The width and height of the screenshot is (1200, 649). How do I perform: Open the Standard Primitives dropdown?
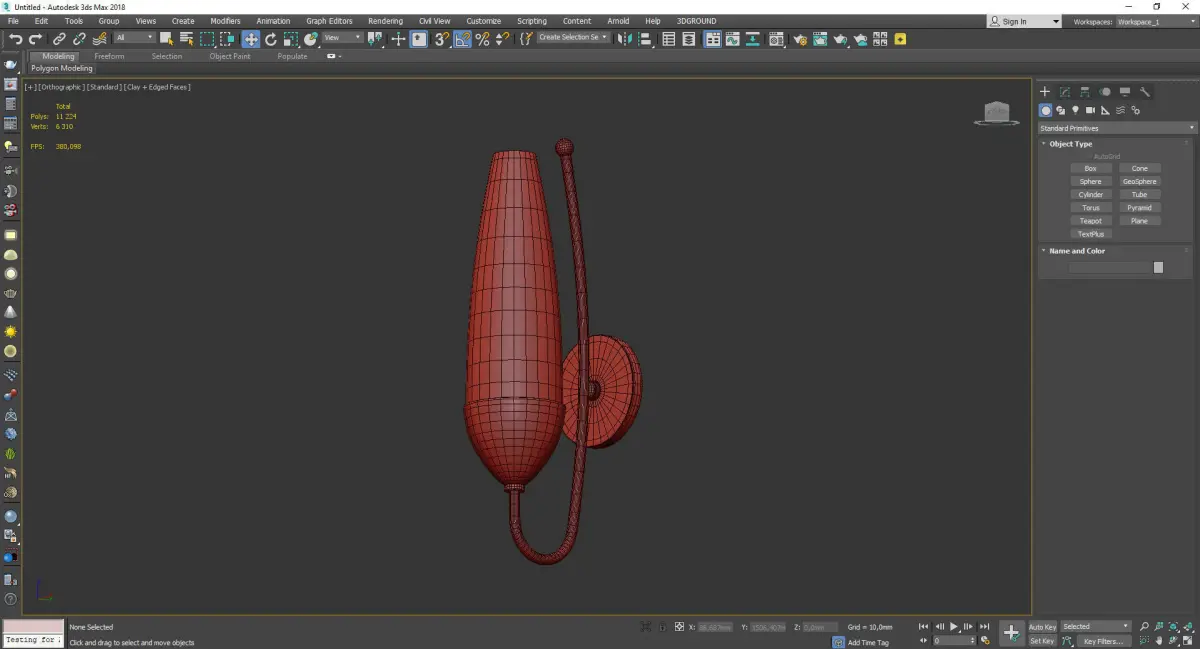[x=1117, y=128]
